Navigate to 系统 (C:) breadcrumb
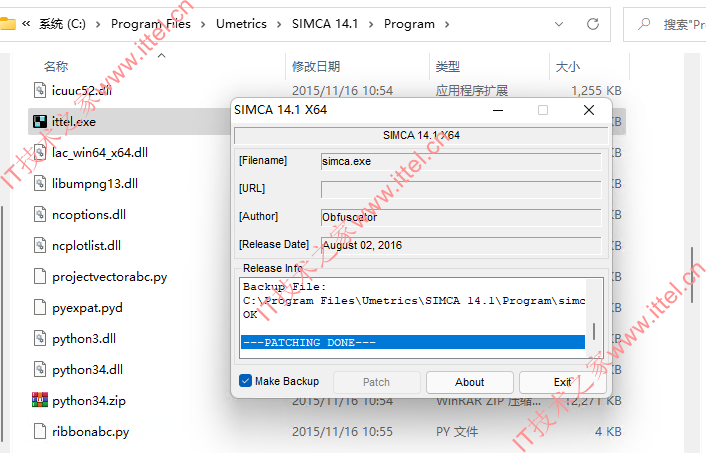This screenshot has height=453, width=706. tap(62, 24)
